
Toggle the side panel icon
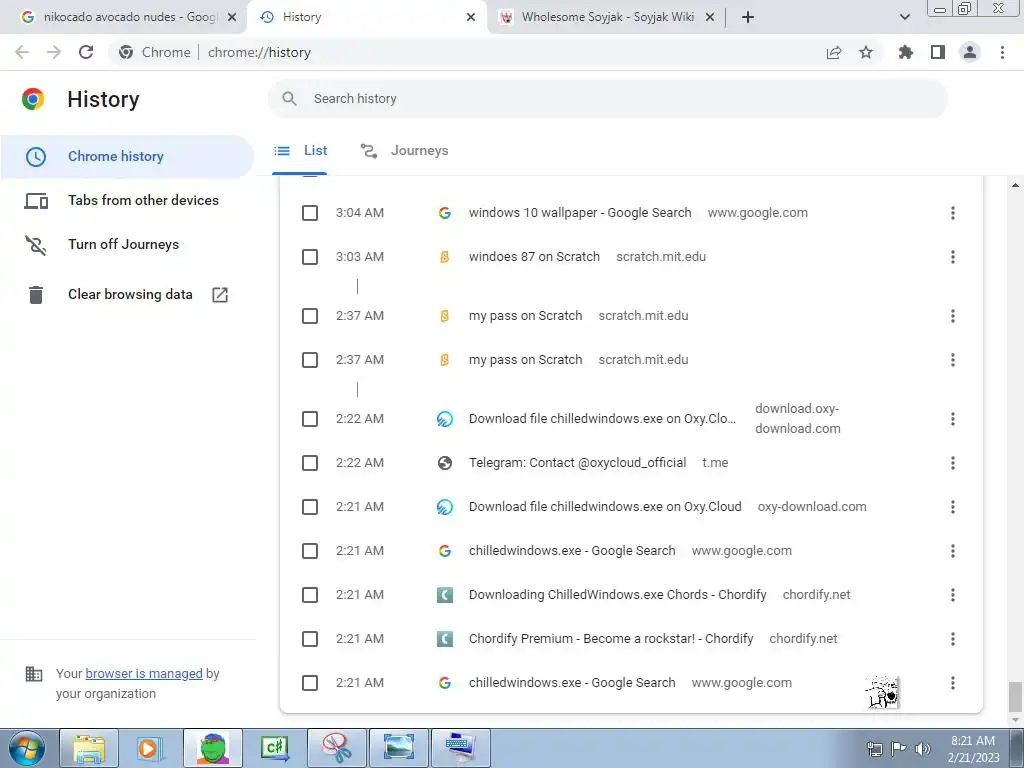click(x=938, y=52)
